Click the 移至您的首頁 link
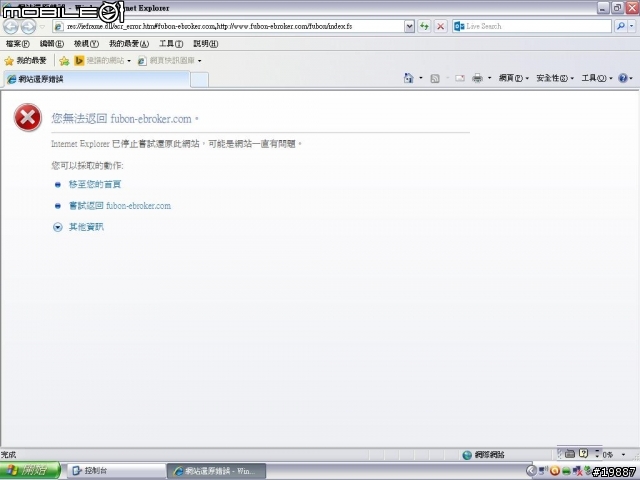 pyautogui.click(x=95, y=184)
